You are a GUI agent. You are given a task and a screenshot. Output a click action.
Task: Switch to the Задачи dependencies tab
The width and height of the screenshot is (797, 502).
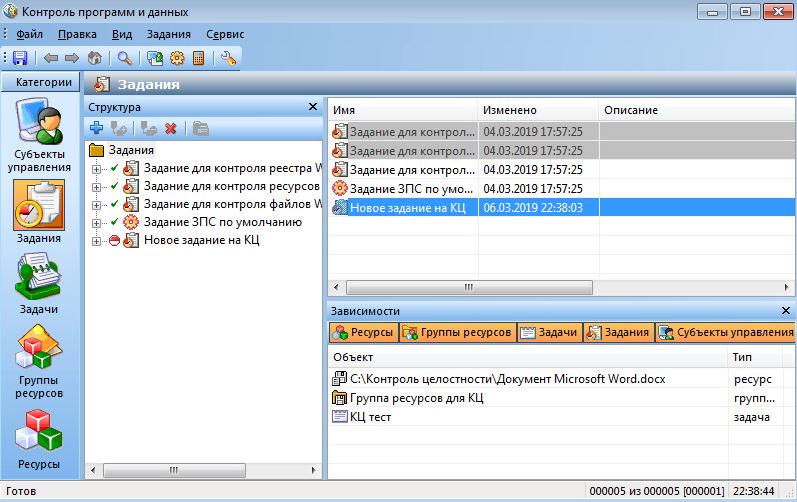(x=549, y=332)
